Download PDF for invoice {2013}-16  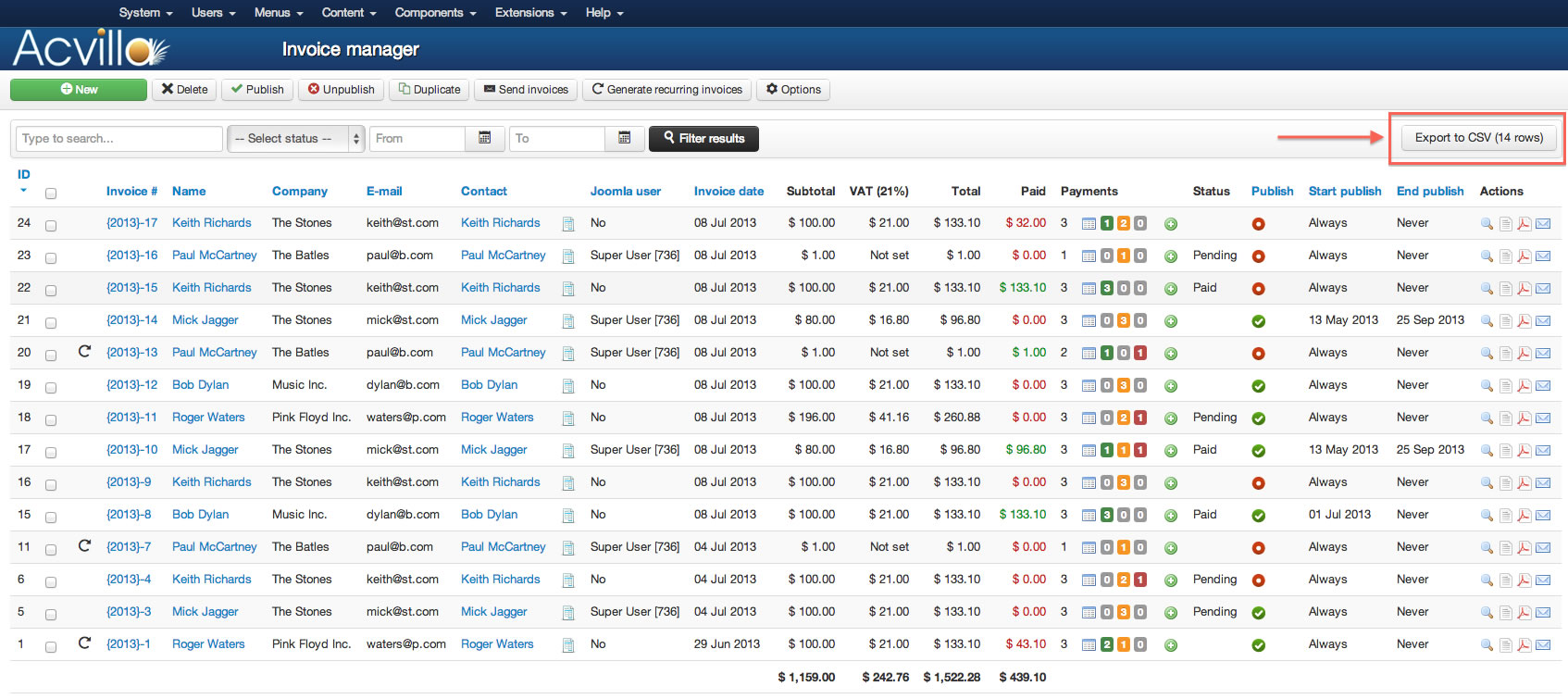1524,256
